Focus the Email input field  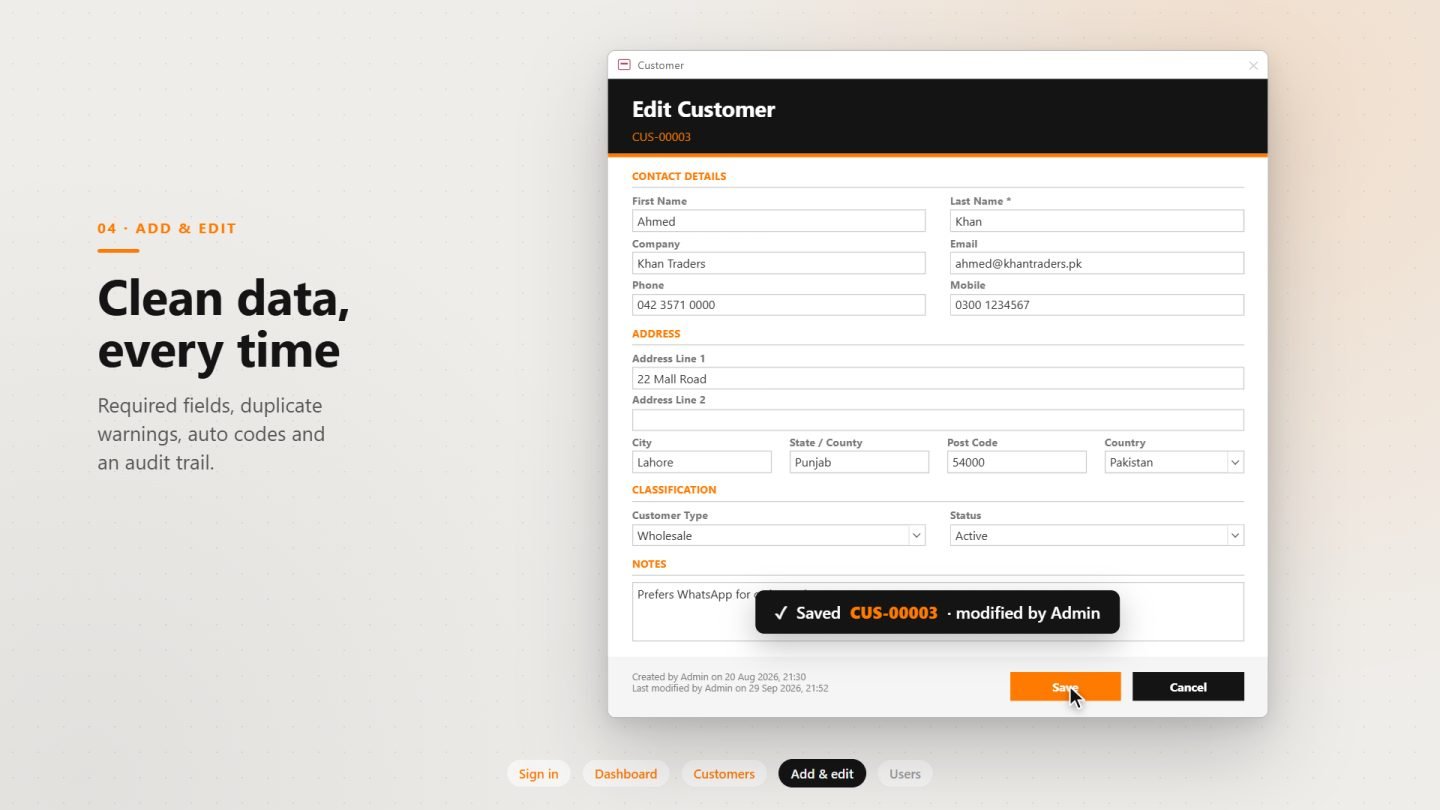click(x=1097, y=263)
